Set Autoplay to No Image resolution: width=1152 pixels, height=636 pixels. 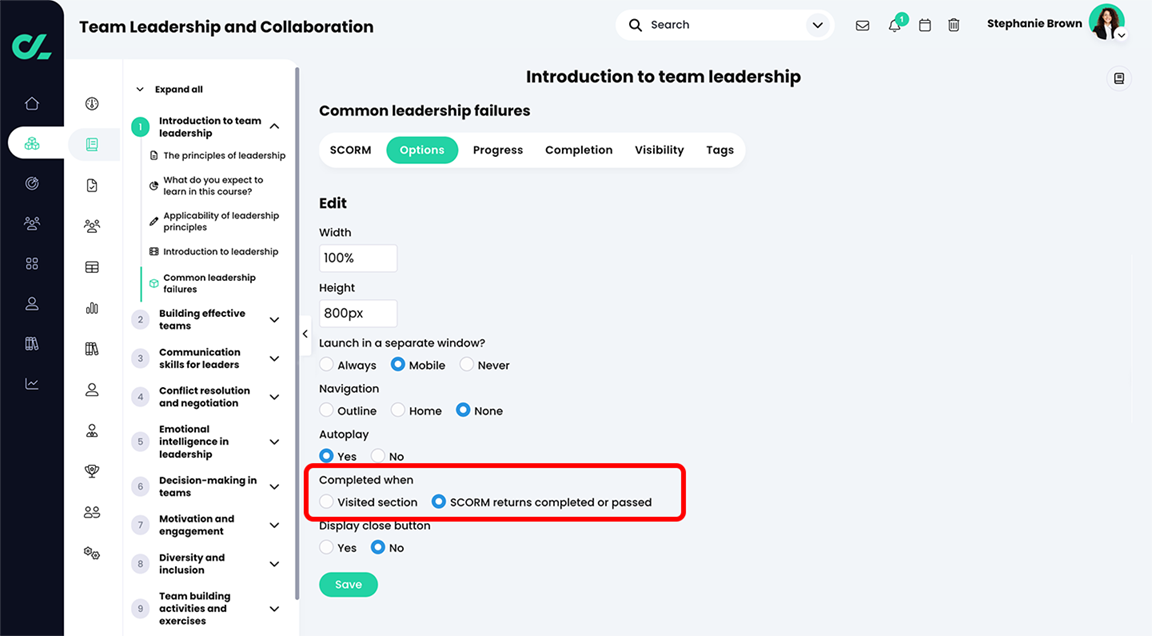tap(378, 456)
